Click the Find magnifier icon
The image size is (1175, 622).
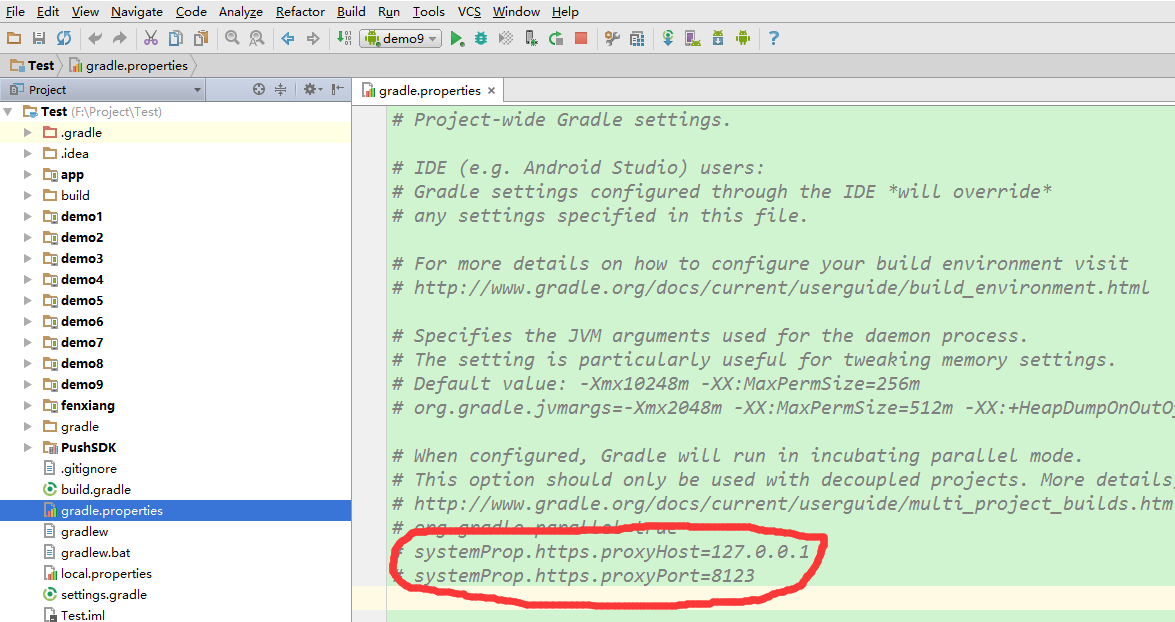pyautogui.click(x=232, y=38)
